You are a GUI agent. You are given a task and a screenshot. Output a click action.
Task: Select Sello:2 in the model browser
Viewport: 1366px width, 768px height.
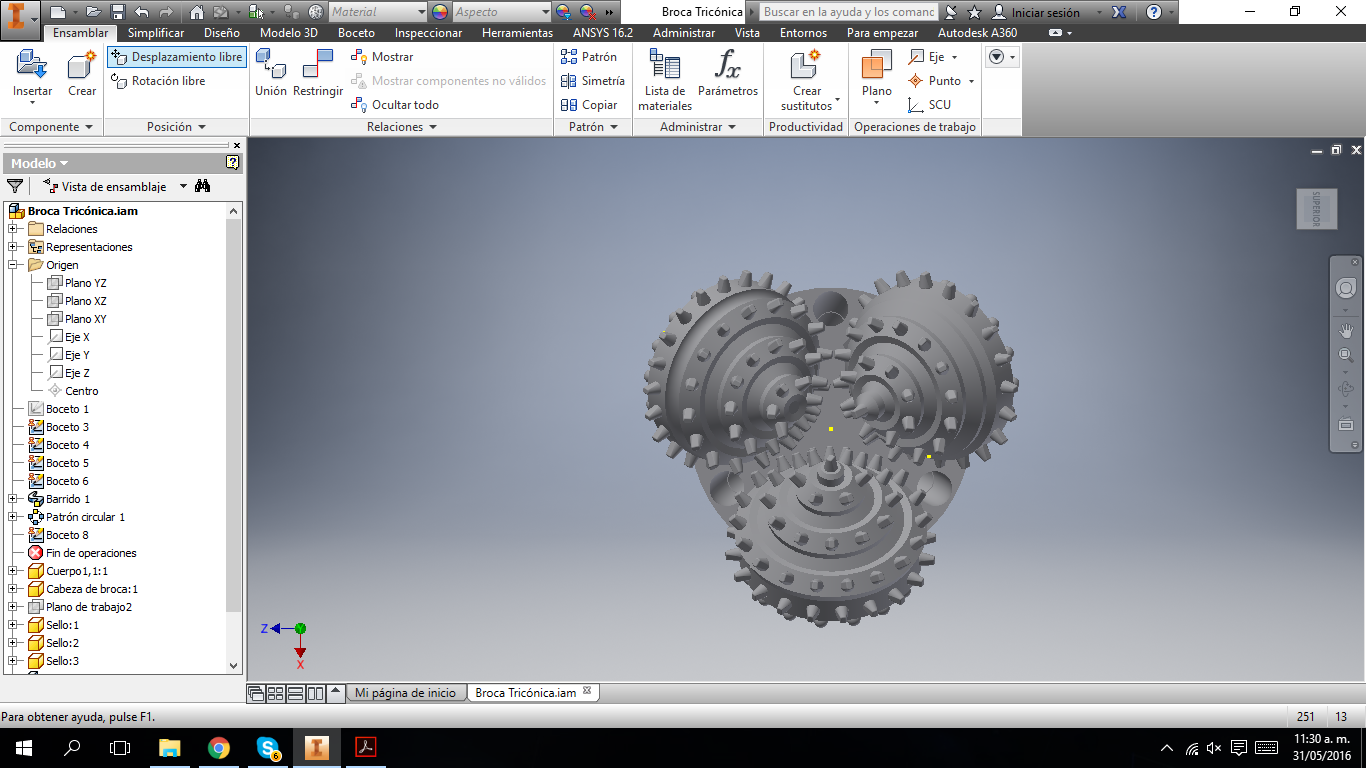pyautogui.click(x=62, y=643)
